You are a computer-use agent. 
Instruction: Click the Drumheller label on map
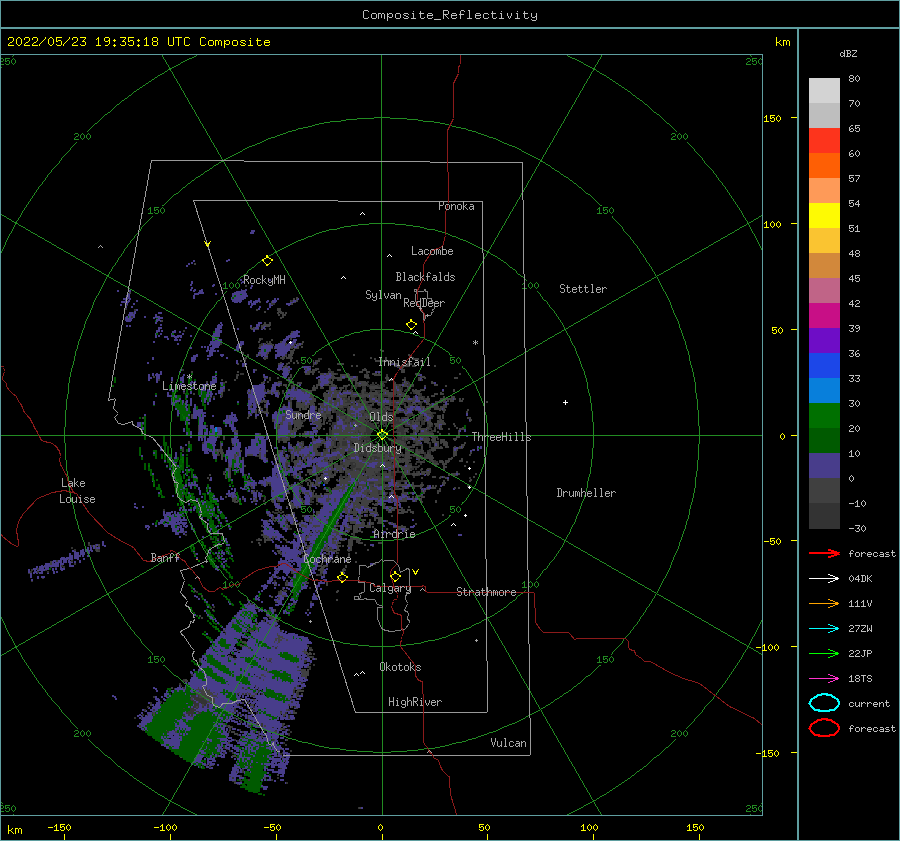coord(586,493)
